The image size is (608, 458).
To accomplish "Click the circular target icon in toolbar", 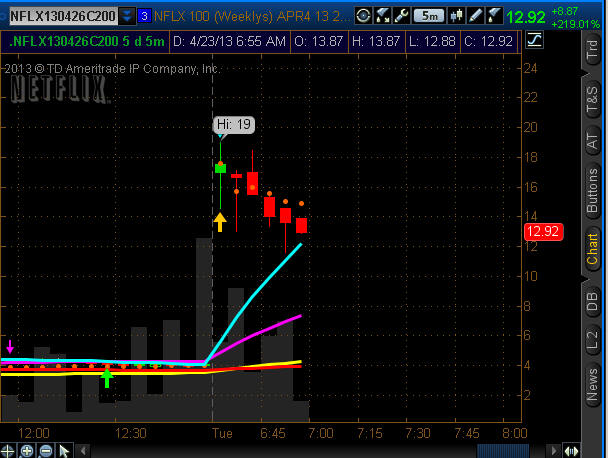I will [x=363, y=15].
